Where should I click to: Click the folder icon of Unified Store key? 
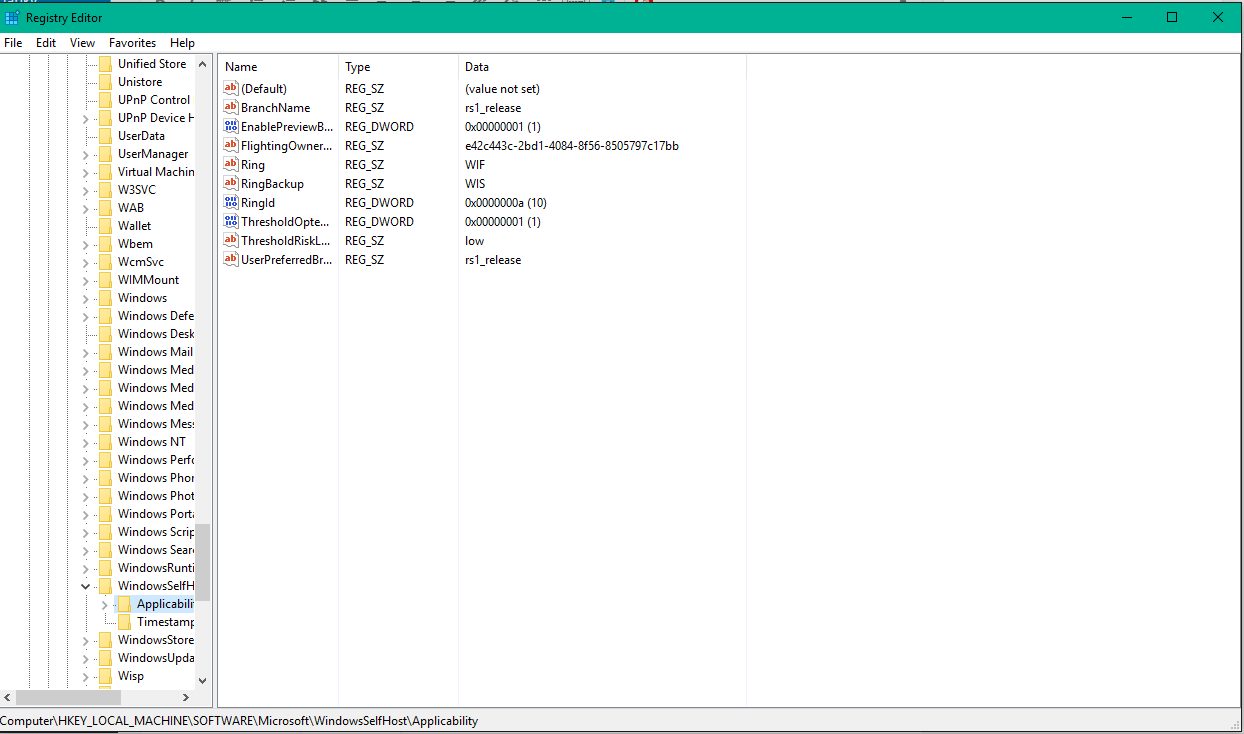[105, 64]
